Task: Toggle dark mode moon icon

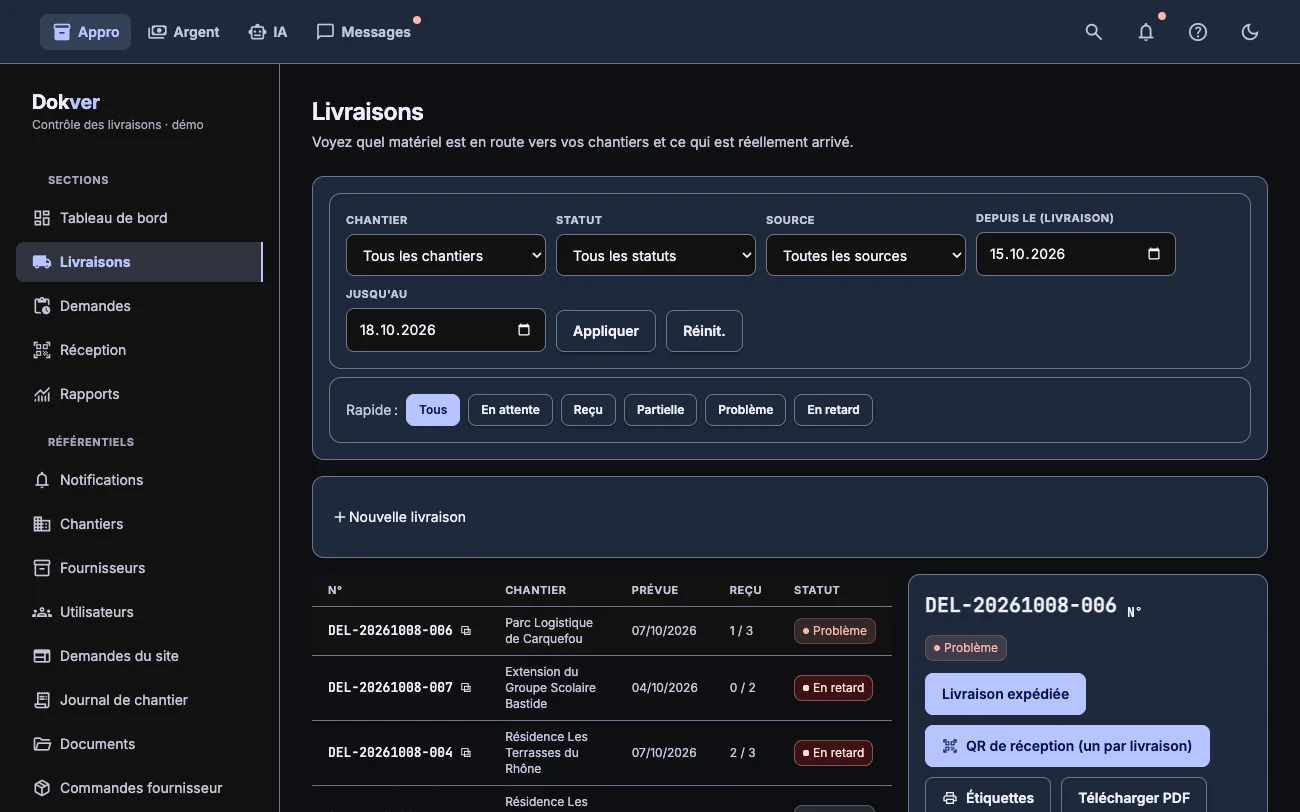Action: (x=1250, y=32)
